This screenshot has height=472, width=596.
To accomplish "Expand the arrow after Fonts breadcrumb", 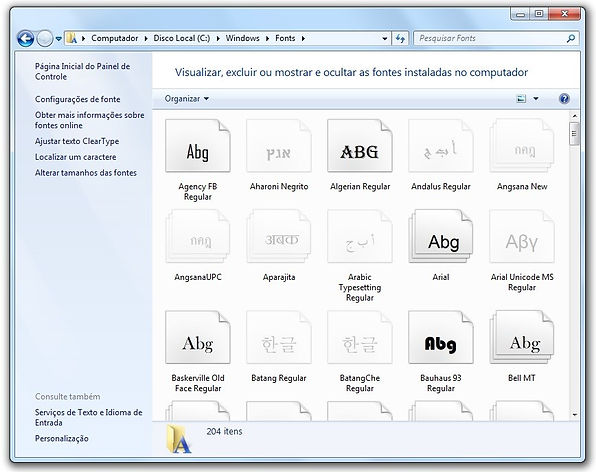I will coord(303,38).
